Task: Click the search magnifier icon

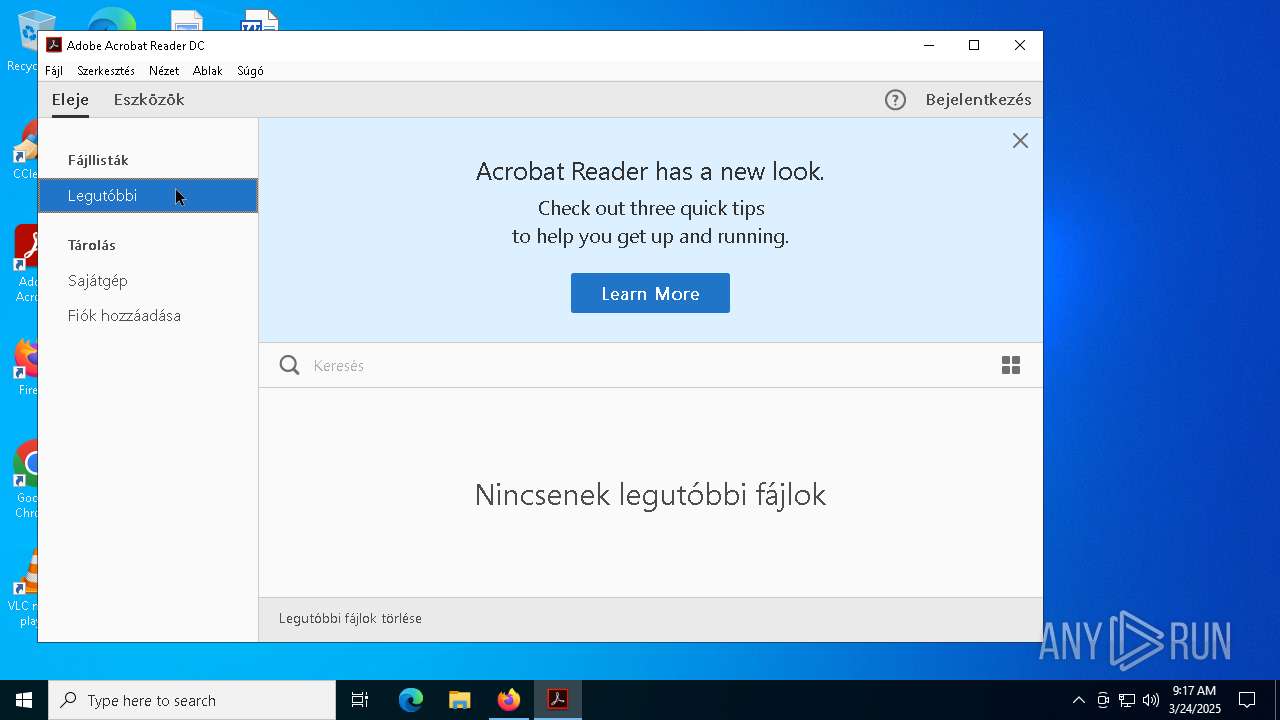Action: point(289,365)
